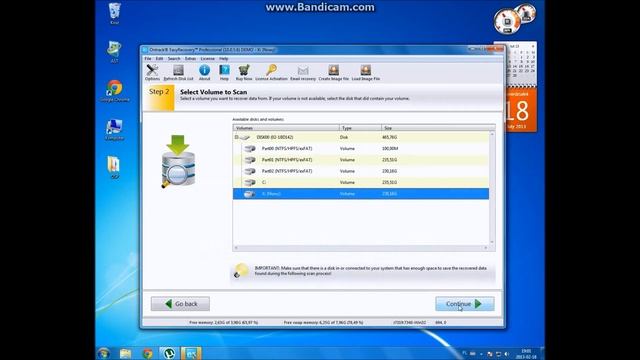Image resolution: width=640 pixels, height=360 pixels.
Task: Click the Create Image file icon
Action: tap(333, 72)
